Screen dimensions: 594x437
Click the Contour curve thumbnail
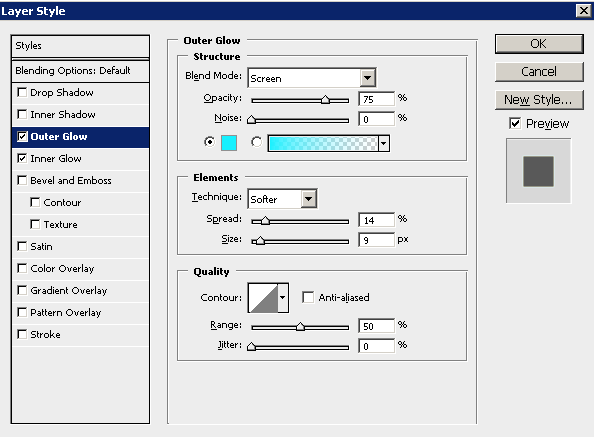[263, 298]
